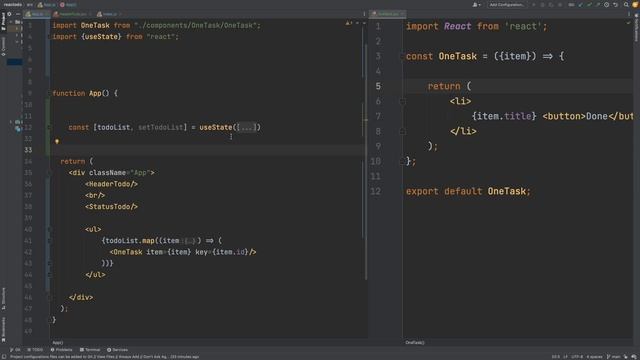Click the tool windows toggle icon bottom-left corner

click(x=4, y=357)
